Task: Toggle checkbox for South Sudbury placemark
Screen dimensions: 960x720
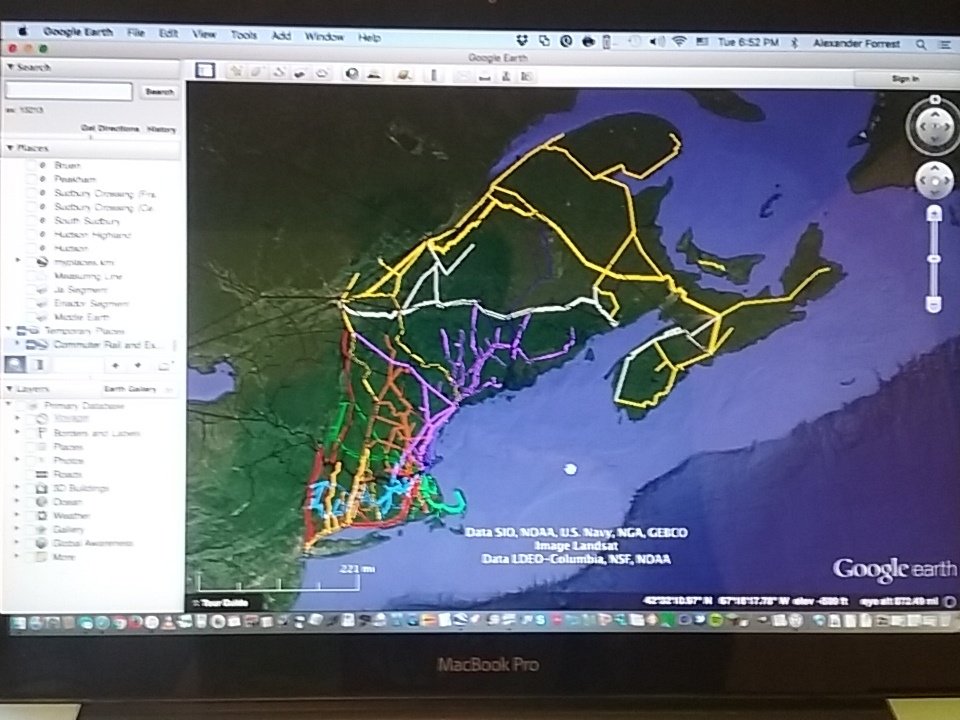Action: (31, 220)
